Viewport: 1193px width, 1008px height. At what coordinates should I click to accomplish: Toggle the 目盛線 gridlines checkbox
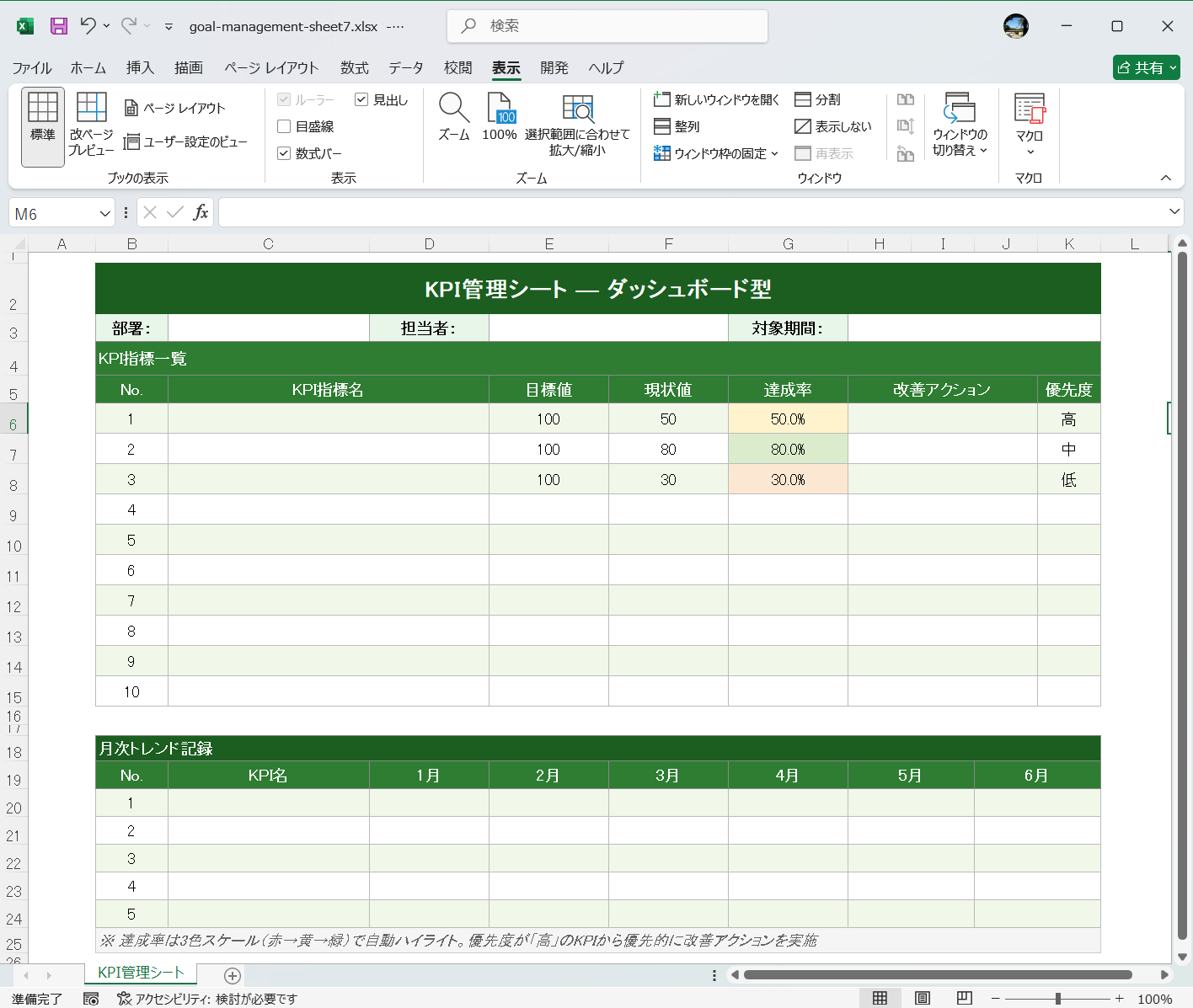coord(284,126)
